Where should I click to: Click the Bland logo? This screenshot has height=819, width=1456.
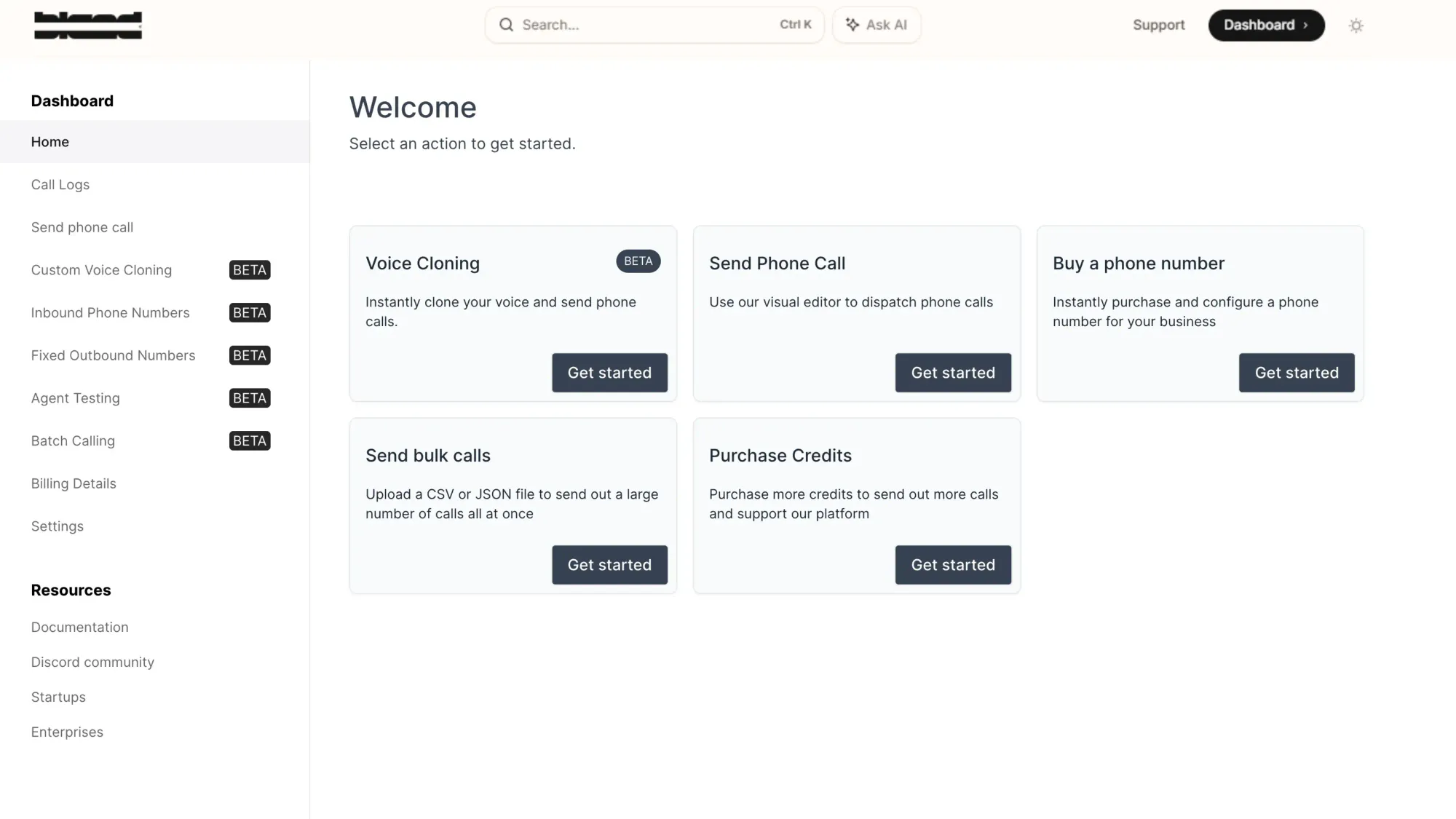point(87,25)
